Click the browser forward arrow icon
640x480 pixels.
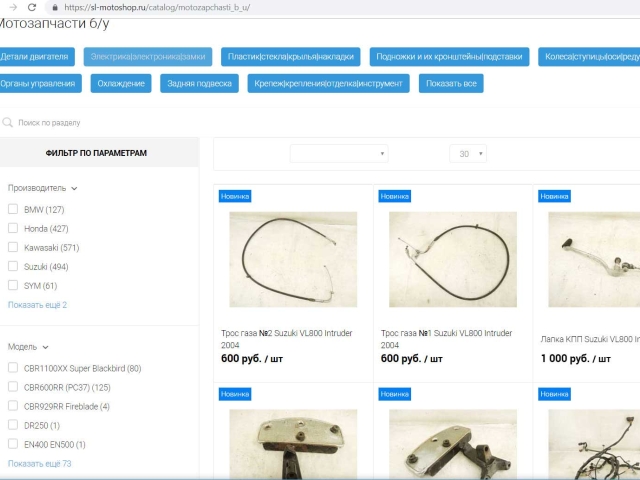point(12,7)
